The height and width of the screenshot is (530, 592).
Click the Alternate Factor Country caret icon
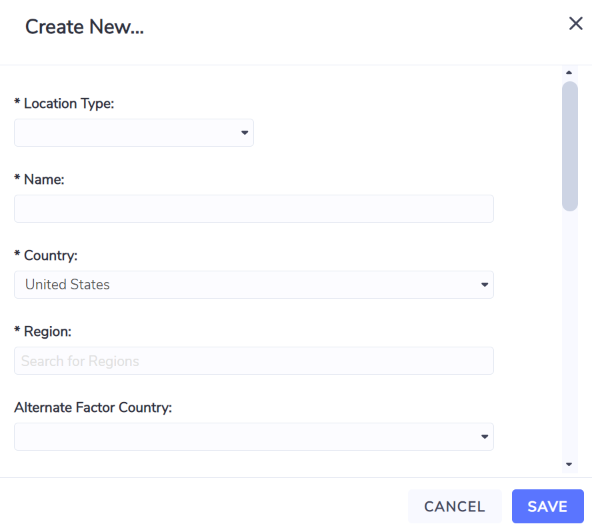tap(484, 437)
